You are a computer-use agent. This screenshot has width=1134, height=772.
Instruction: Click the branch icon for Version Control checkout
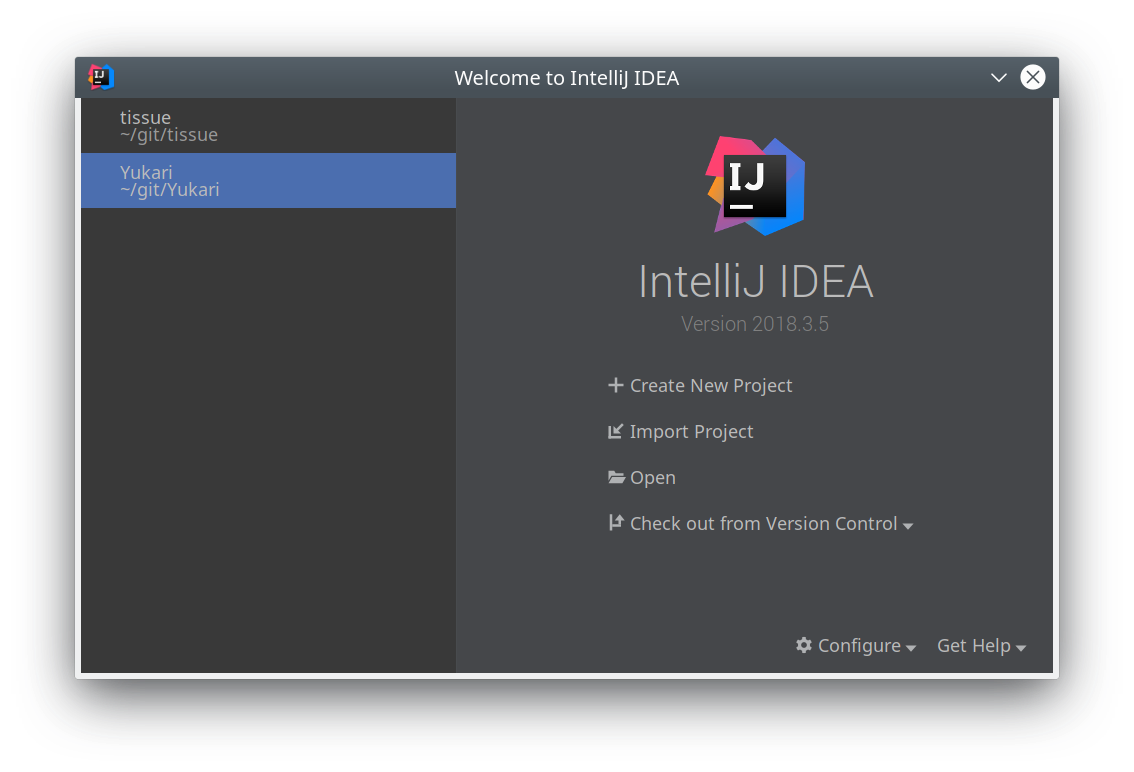coord(616,523)
